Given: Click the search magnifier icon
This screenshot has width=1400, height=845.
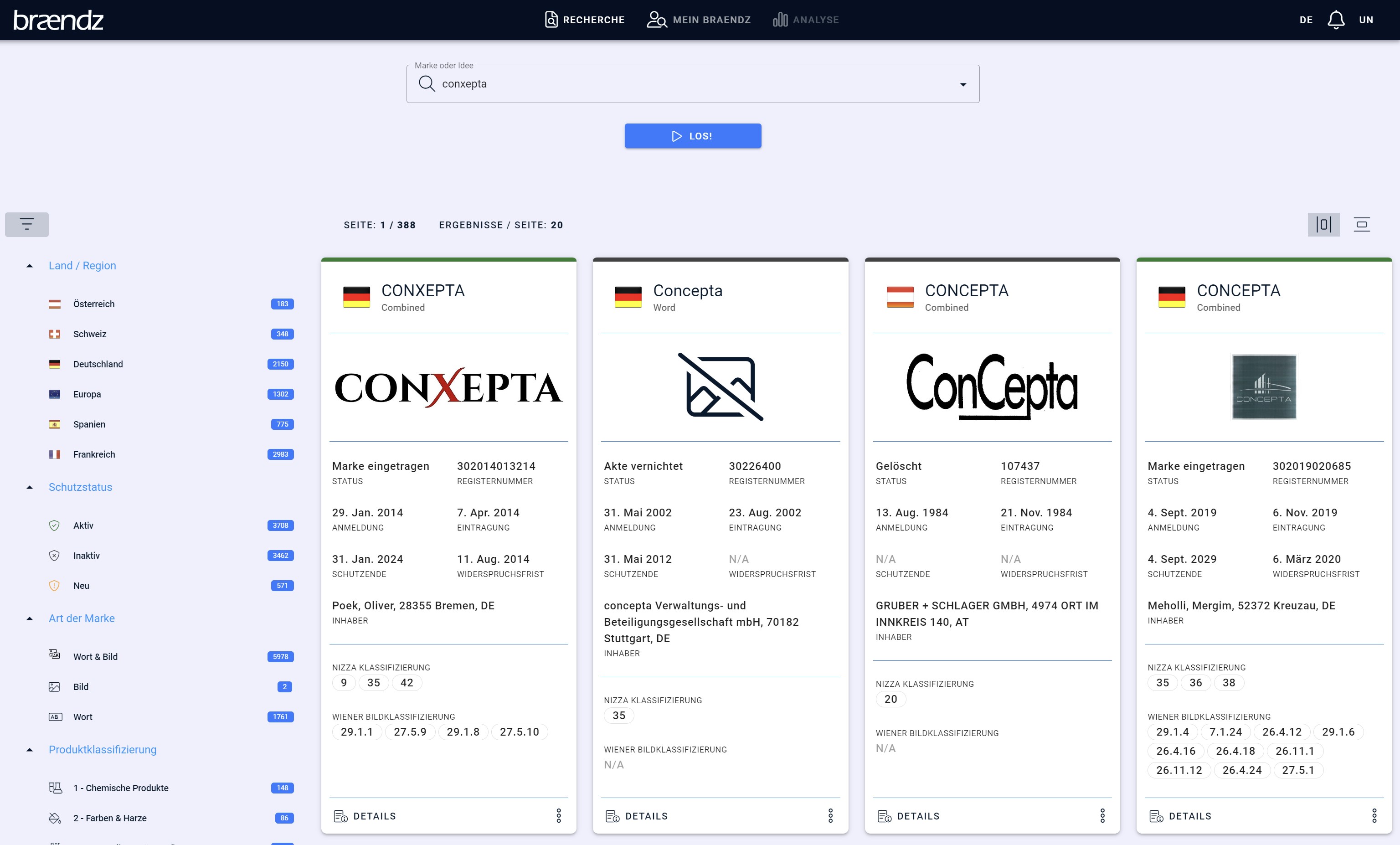Looking at the screenshot, I should pos(427,83).
